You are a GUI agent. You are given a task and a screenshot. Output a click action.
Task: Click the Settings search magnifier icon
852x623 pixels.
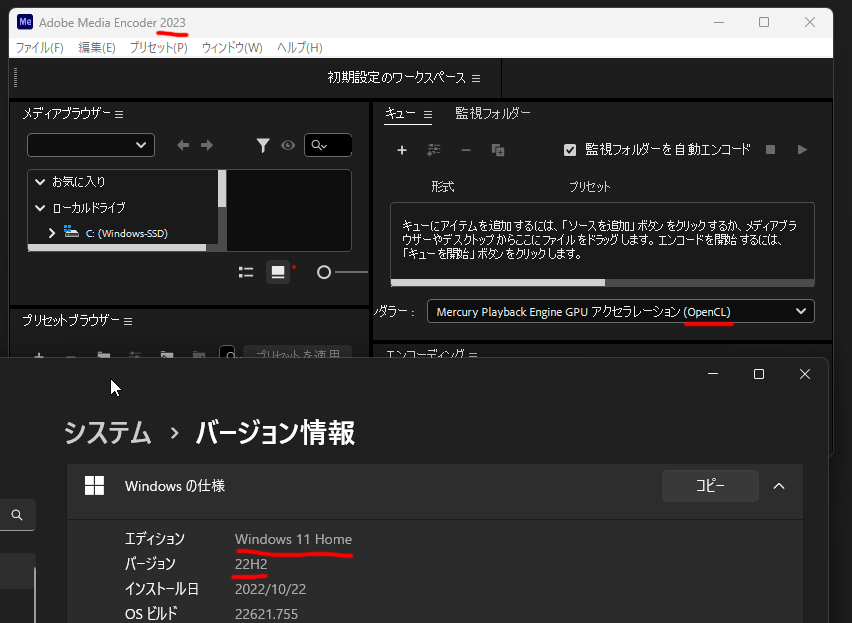click(x=17, y=515)
